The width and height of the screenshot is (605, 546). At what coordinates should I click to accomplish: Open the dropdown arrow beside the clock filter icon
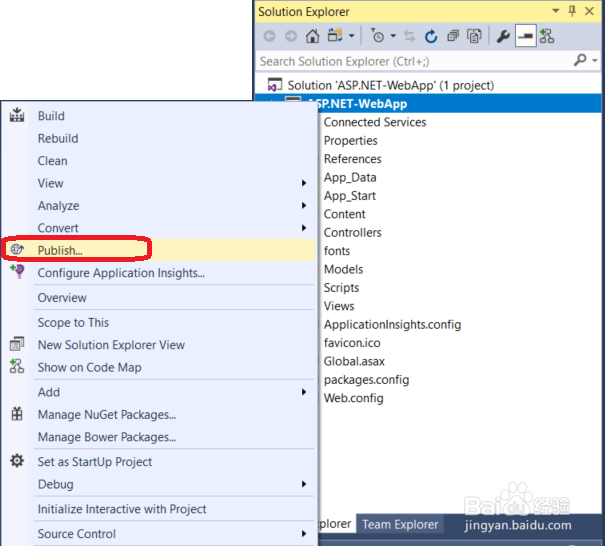click(x=393, y=36)
